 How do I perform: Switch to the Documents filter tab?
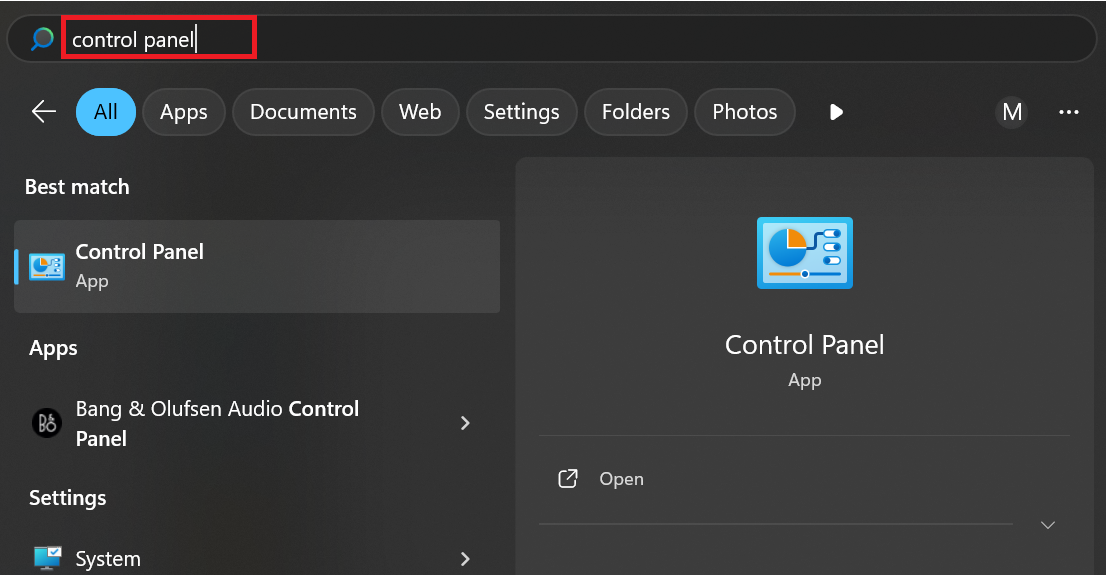(x=303, y=112)
